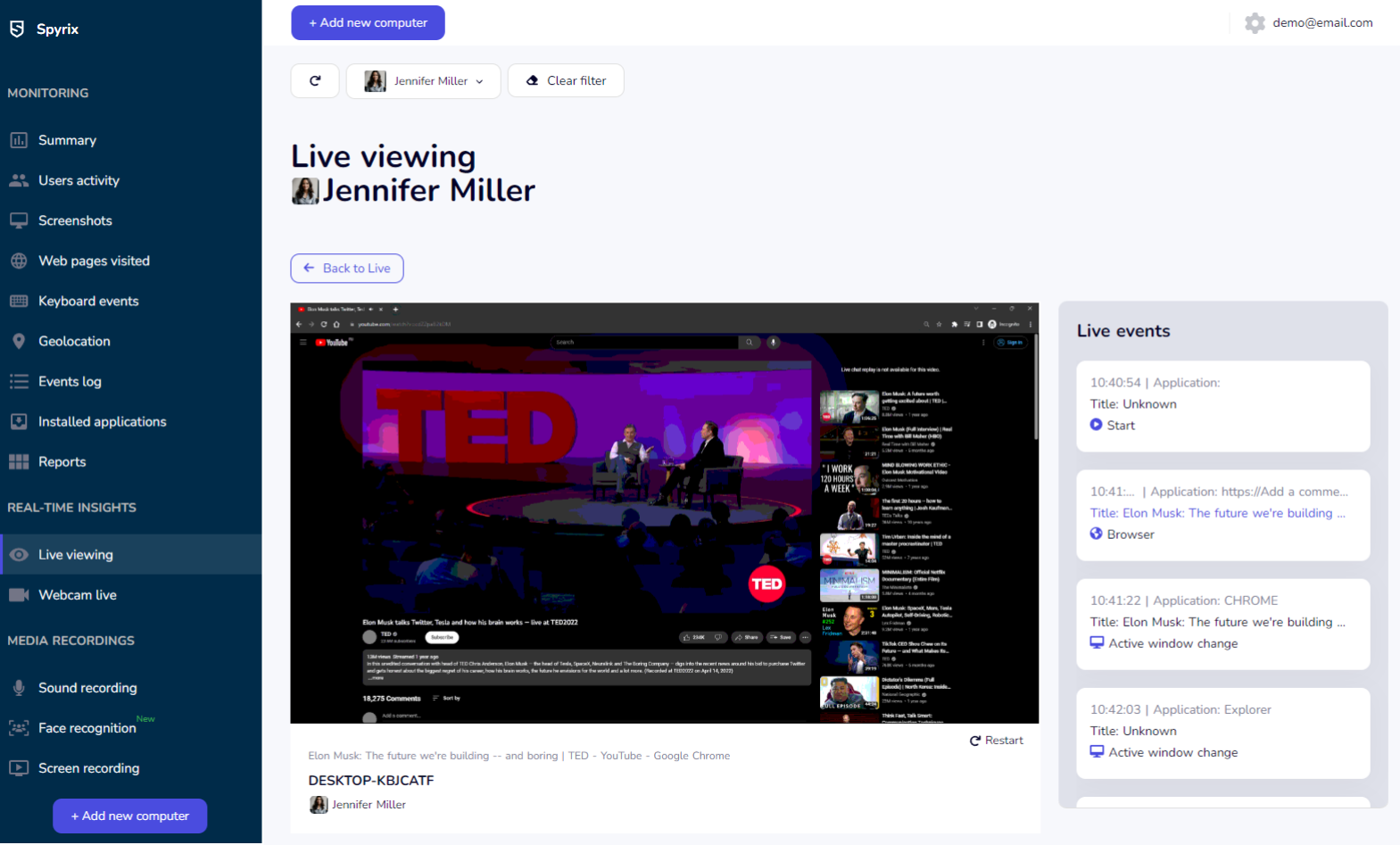Click the Installed applications icon
1400x845 pixels.
[x=19, y=421]
